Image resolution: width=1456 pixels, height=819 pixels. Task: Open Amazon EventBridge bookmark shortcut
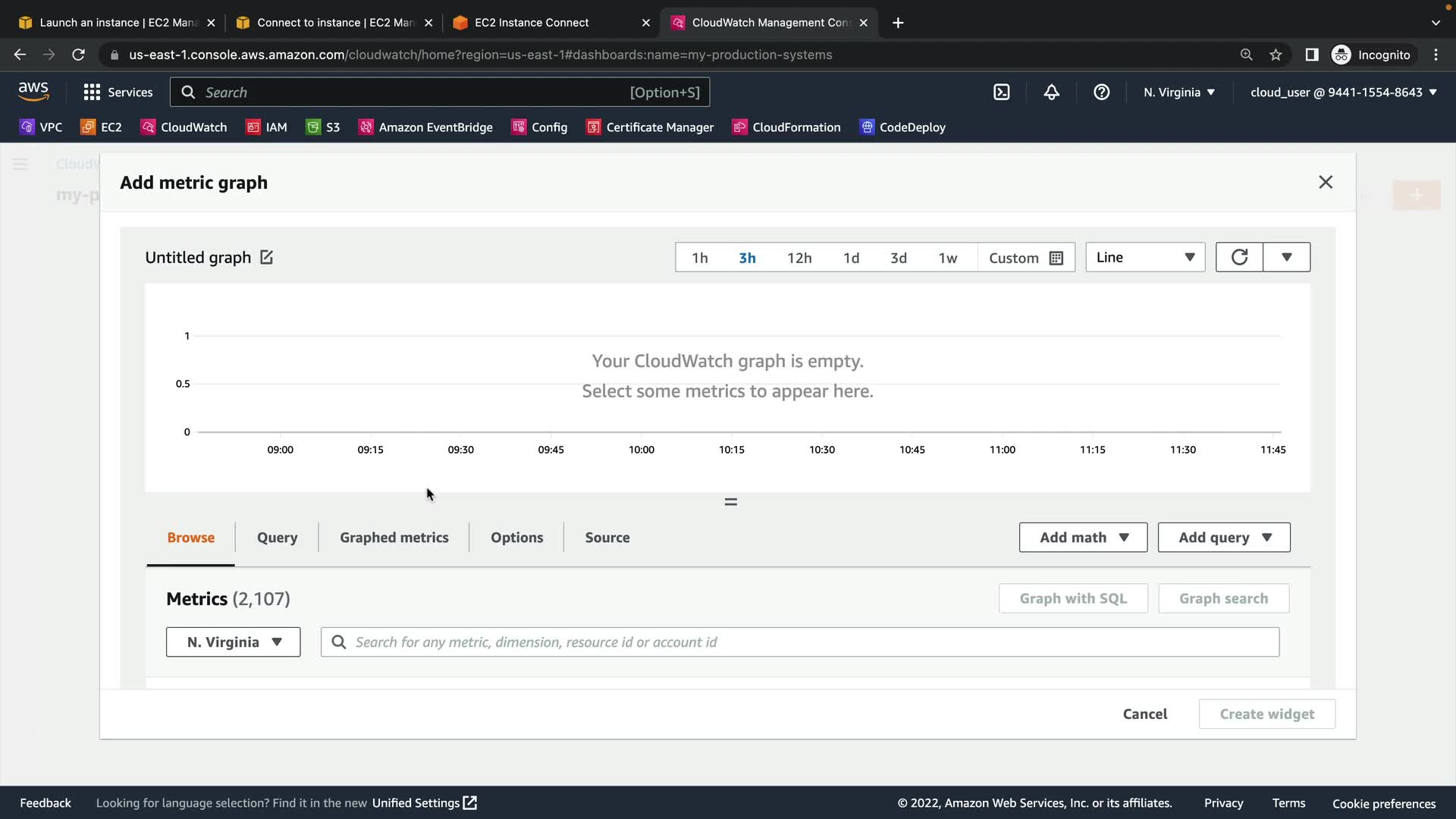click(425, 127)
